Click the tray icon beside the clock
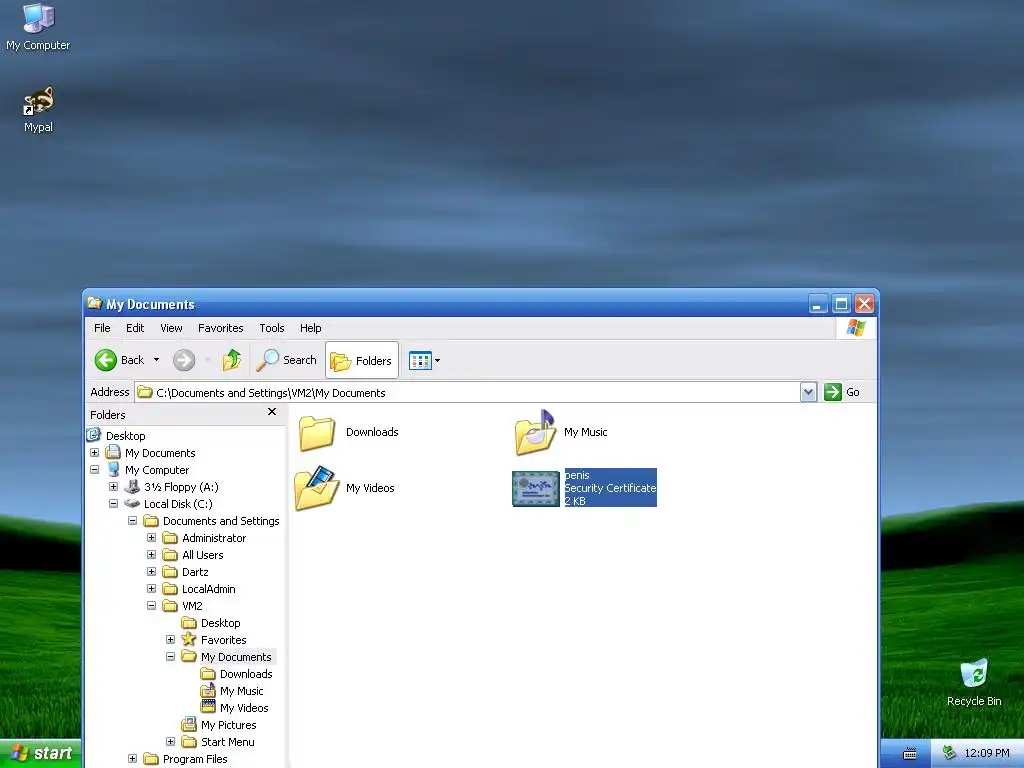 pyautogui.click(x=949, y=753)
